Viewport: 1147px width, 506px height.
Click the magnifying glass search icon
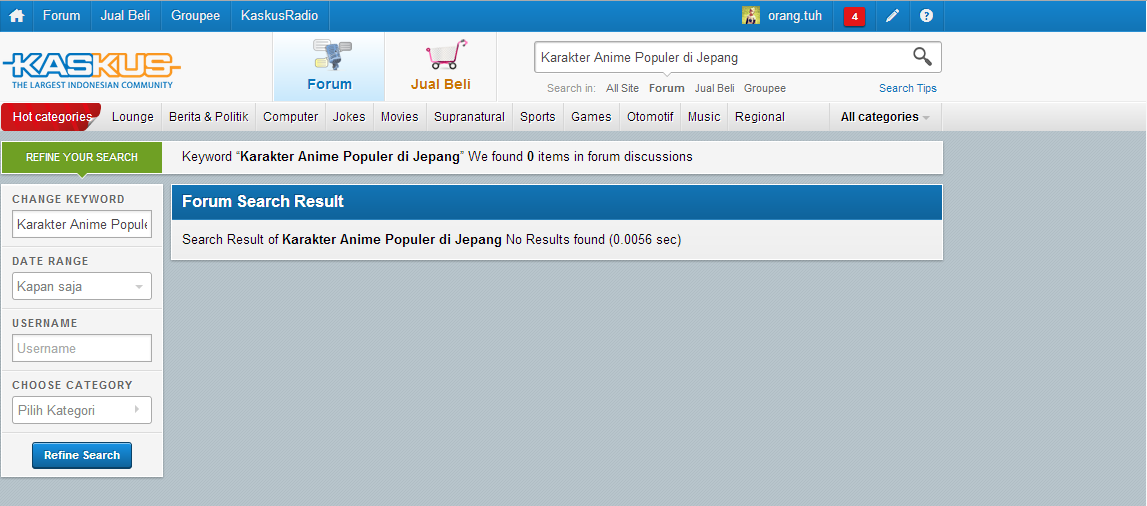[922, 56]
